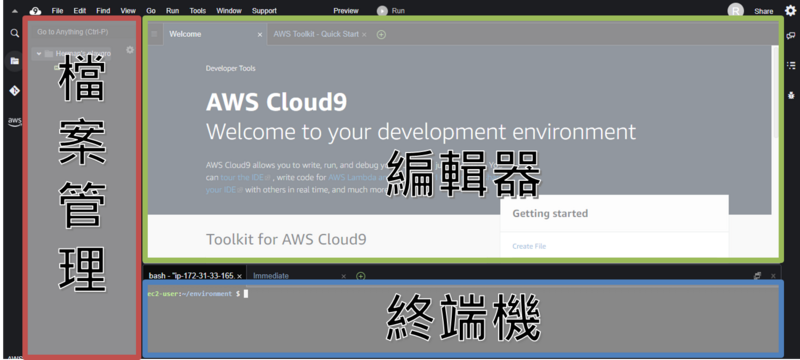
Task: Click the 'Getting started' heading
Action: point(550,213)
